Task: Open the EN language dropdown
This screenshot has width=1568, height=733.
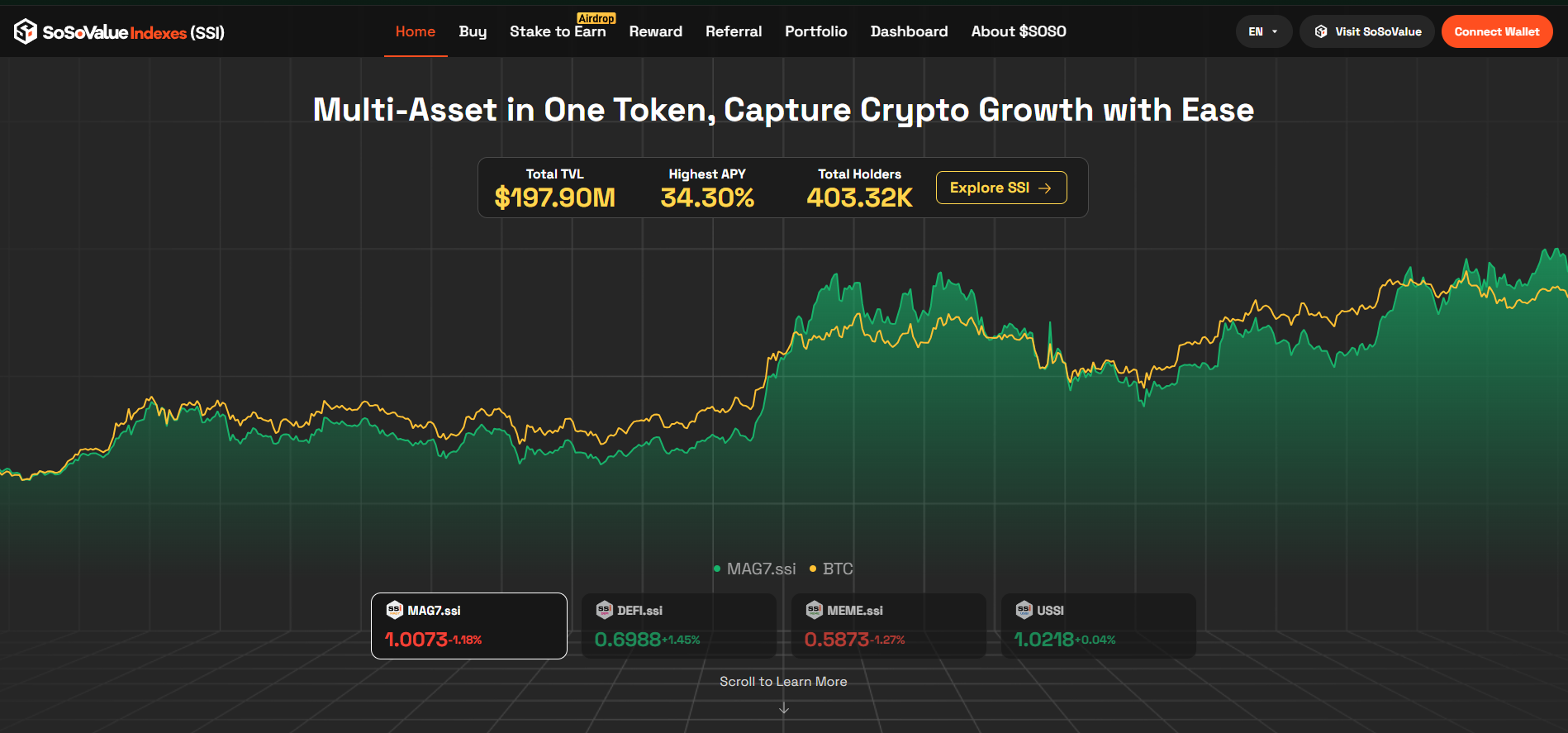Action: click(1263, 31)
